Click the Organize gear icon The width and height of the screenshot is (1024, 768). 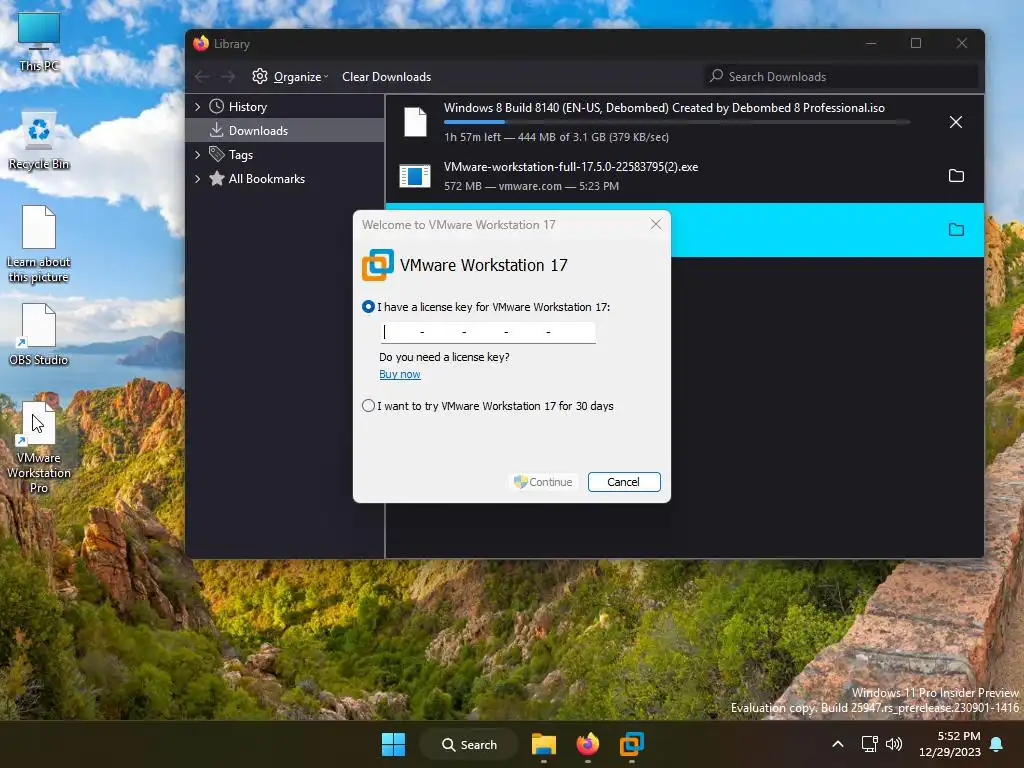point(260,76)
